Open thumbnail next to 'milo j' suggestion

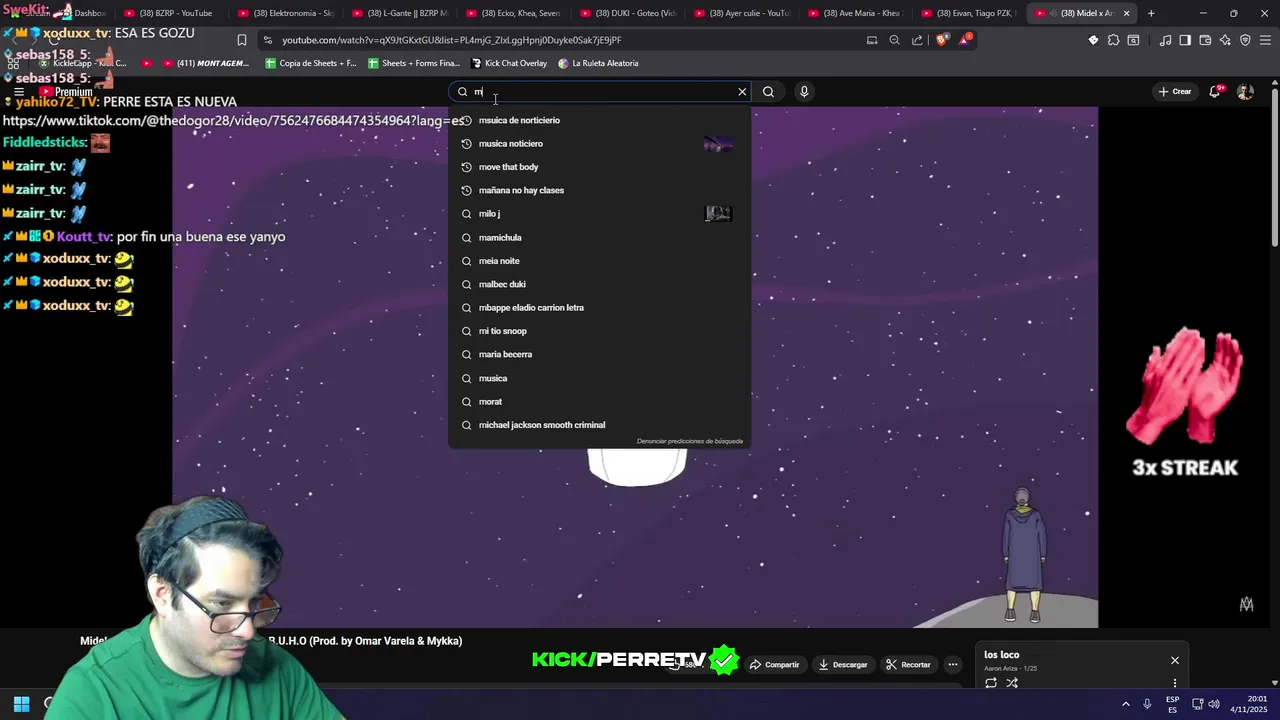click(x=718, y=213)
